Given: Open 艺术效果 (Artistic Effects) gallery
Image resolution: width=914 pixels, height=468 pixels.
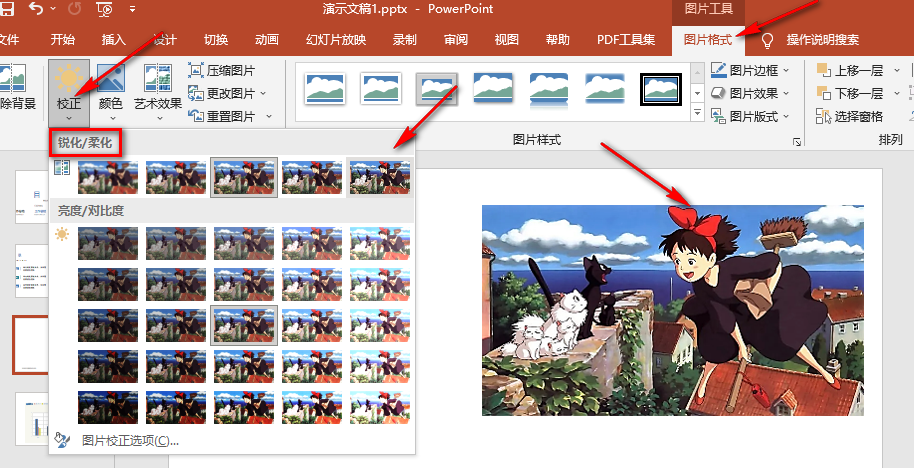Looking at the screenshot, I should tap(158, 87).
